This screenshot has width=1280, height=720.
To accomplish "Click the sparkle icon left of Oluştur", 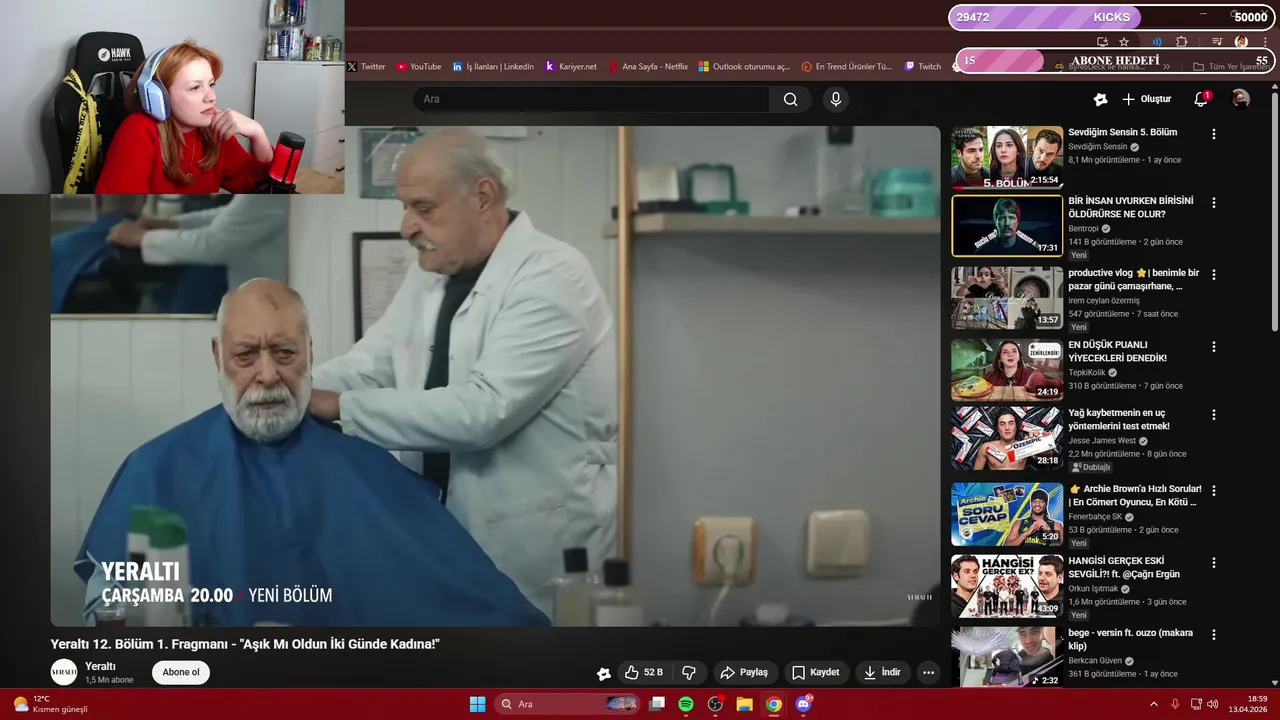I will [1100, 99].
